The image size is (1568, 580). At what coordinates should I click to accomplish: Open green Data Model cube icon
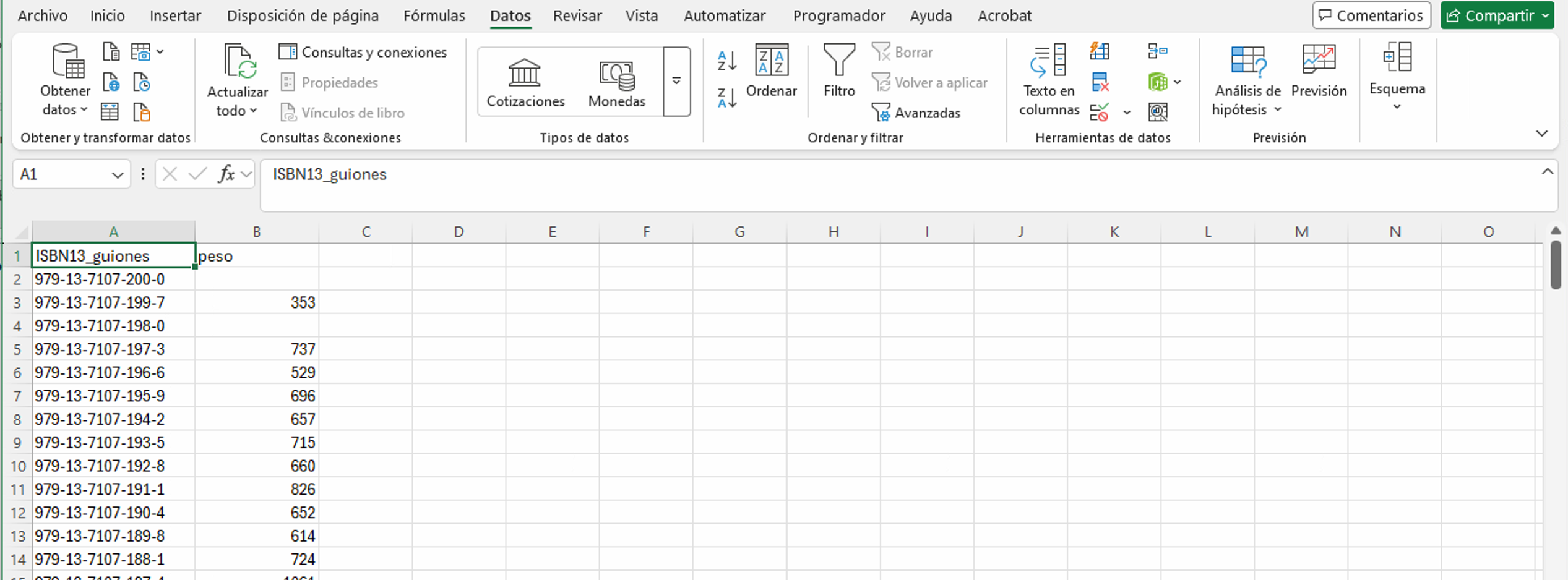[1157, 82]
